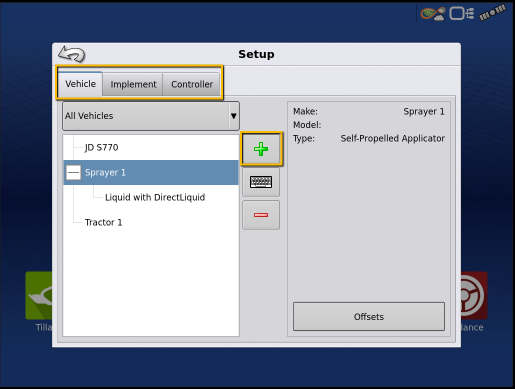Click the Model: label
The image size is (515, 389).
coord(307,125)
